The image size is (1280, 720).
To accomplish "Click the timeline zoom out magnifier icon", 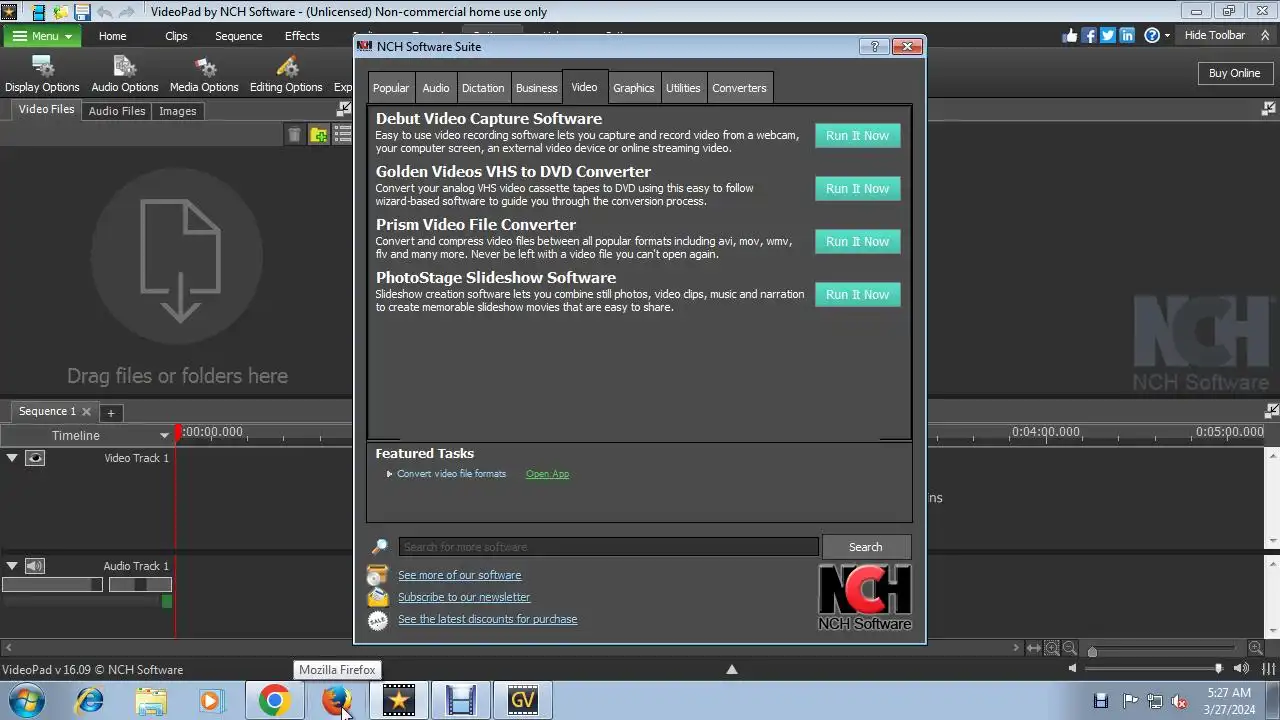I will 1069,648.
